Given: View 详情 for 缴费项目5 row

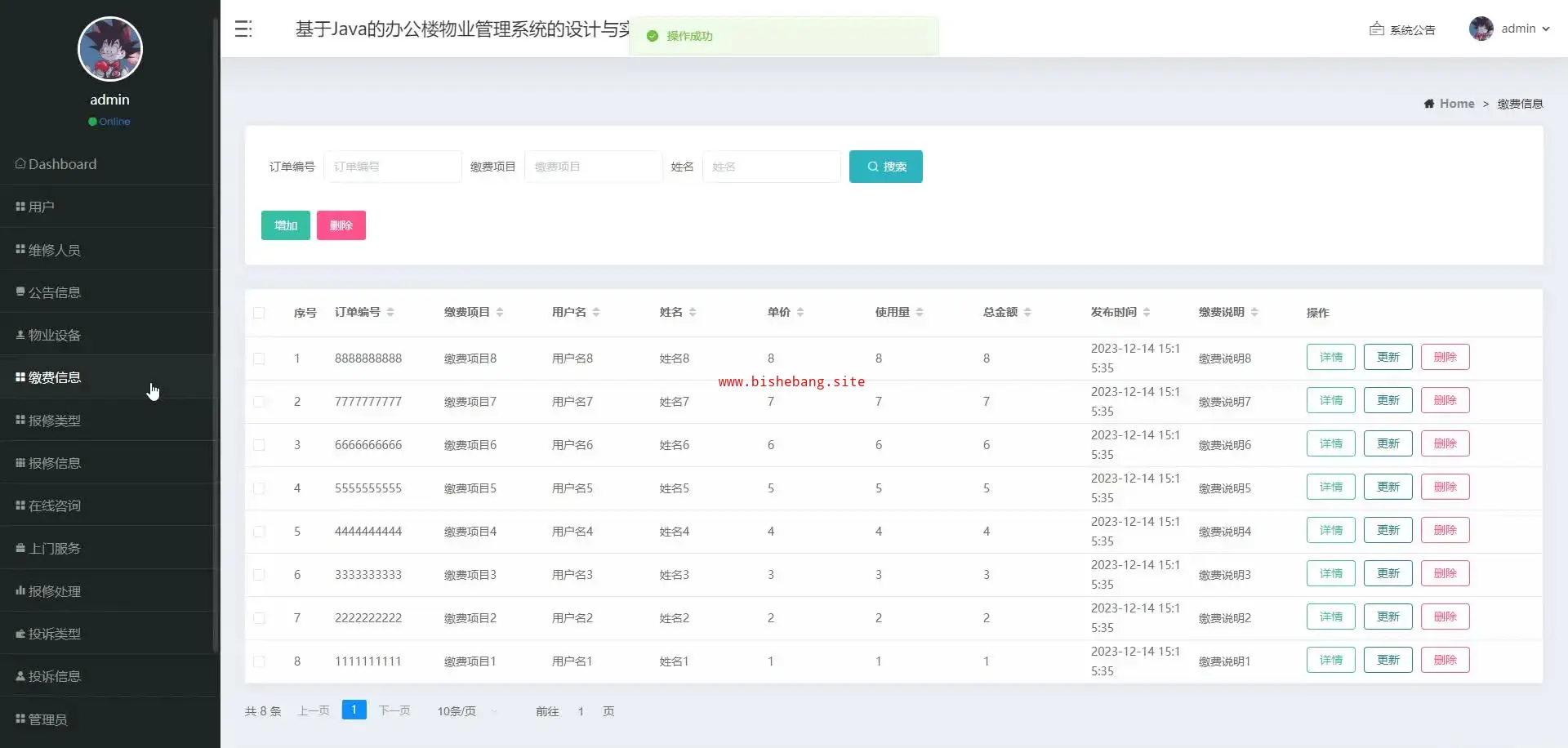Looking at the screenshot, I should pyautogui.click(x=1331, y=487).
